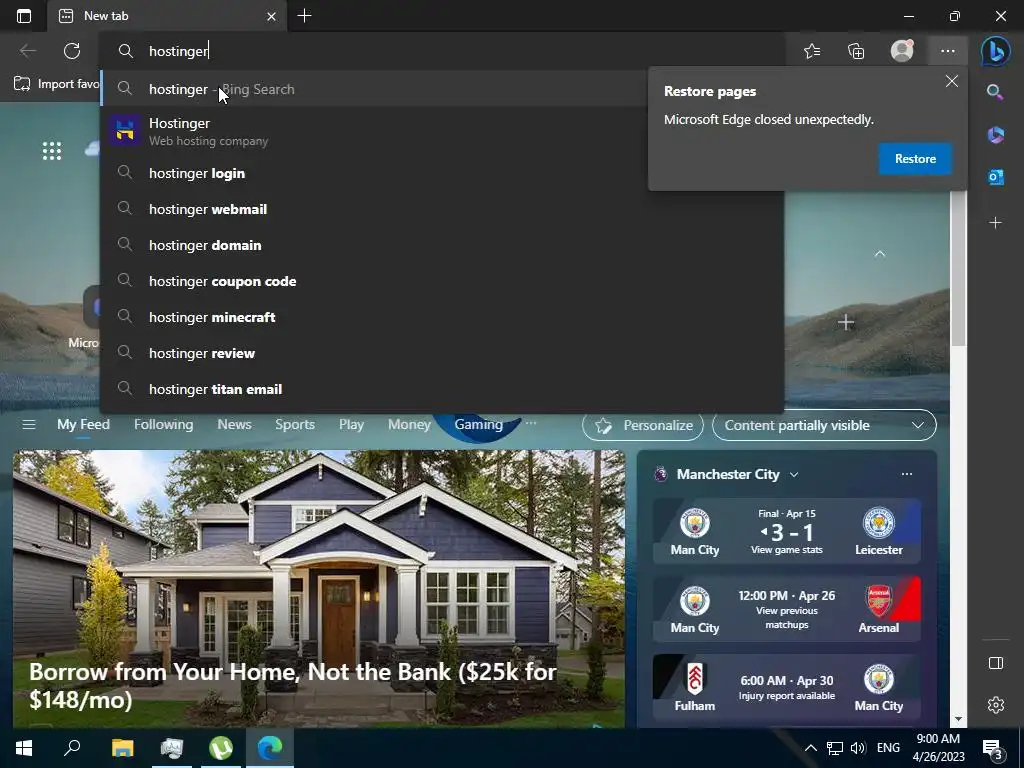Click the Personalize button
1024x768 pixels.
click(x=643, y=425)
